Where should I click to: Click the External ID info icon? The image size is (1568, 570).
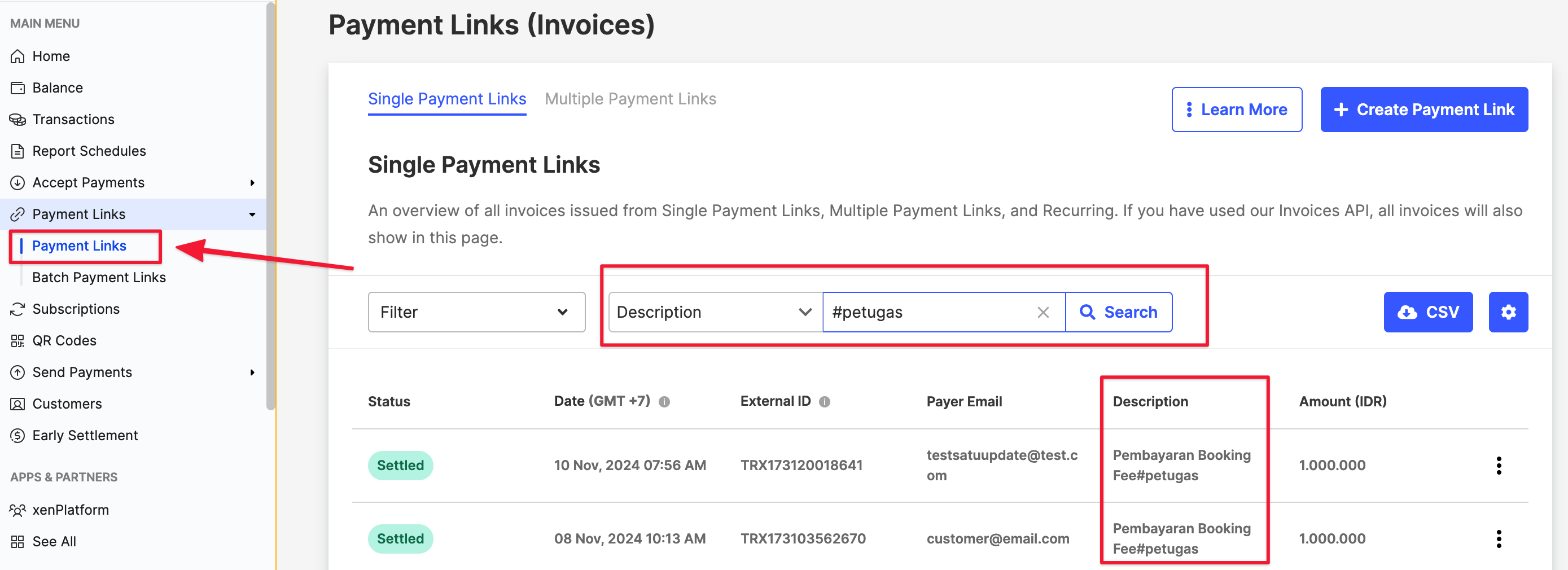824,401
